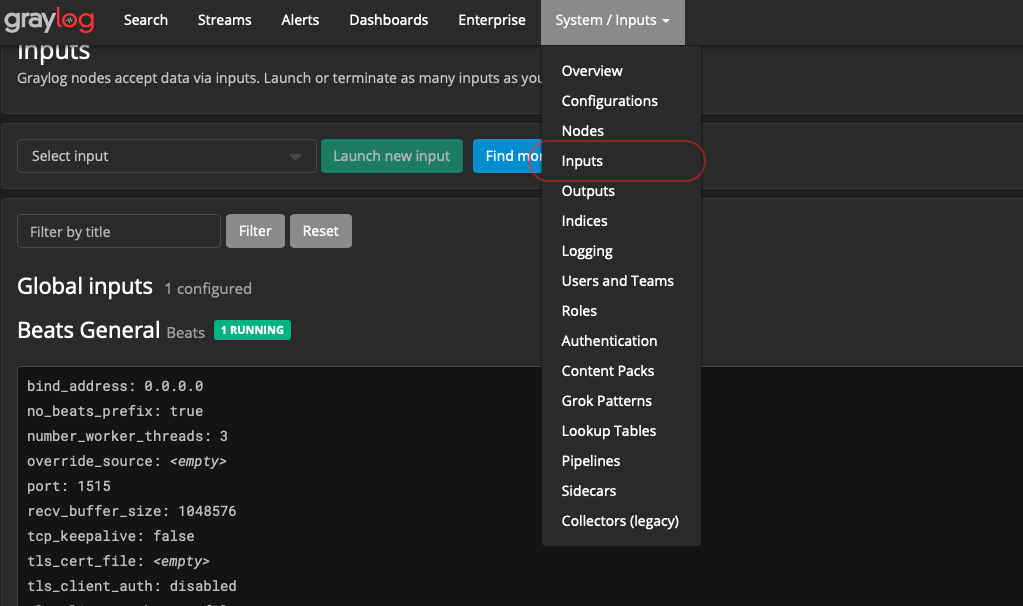Click the 'tls_client_auth: disabled' line

pyautogui.click(x=131, y=586)
